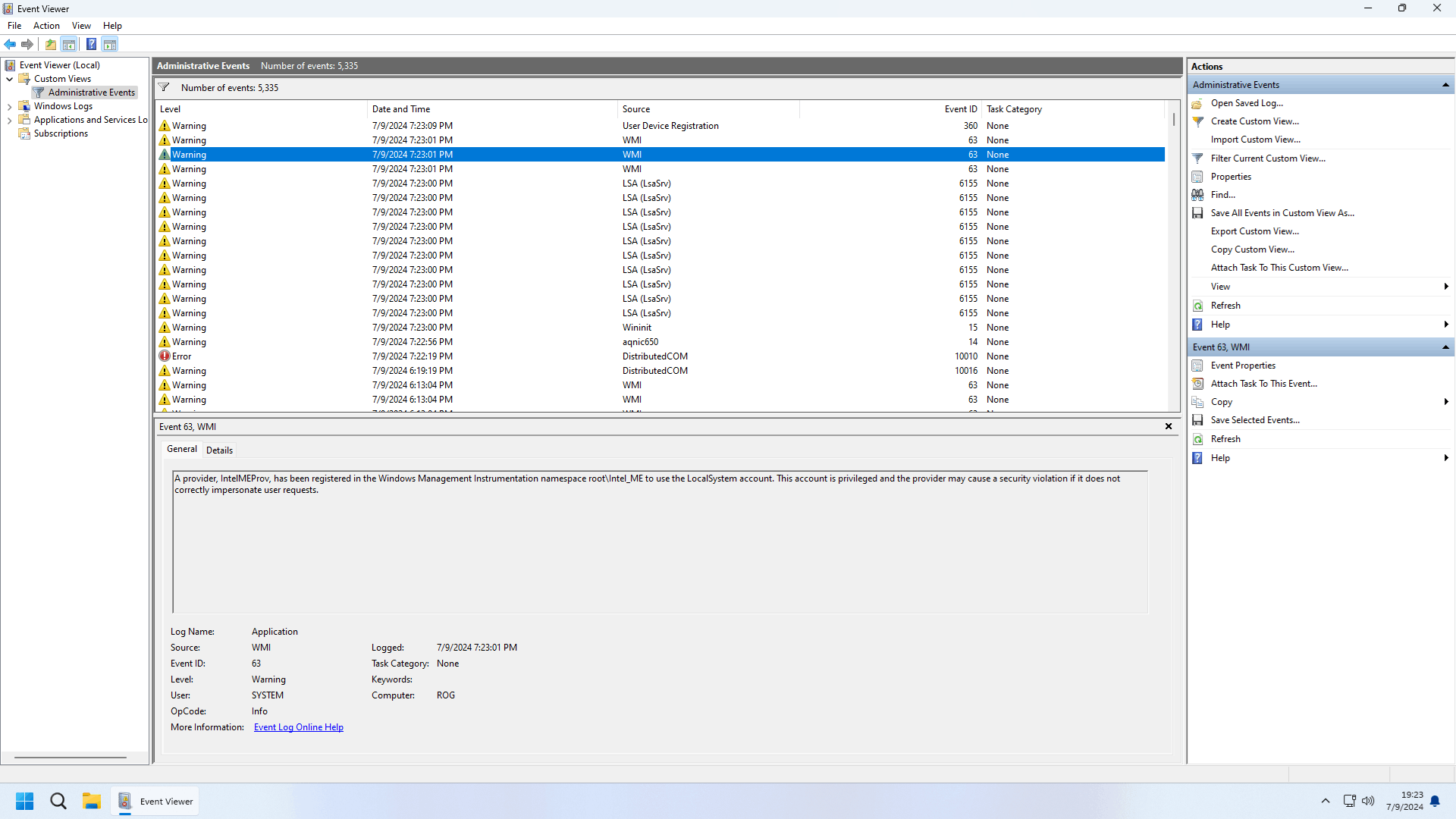This screenshot has width=1456, height=819.
Task: Open Windows Search from the taskbar
Action: (58, 801)
